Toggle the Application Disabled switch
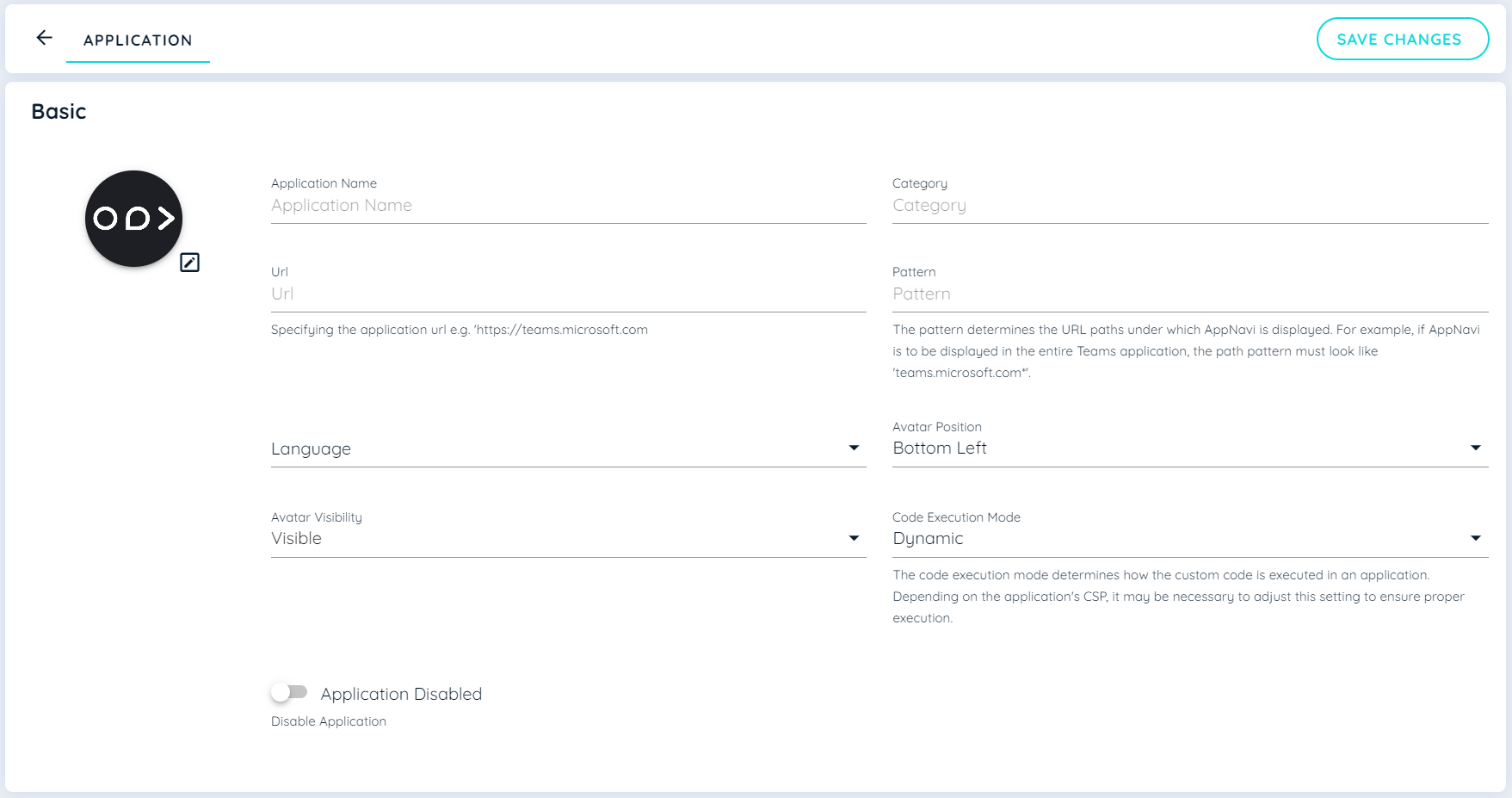This screenshot has width=1512, height=798. pyautogui.click(x=289, y=691)
